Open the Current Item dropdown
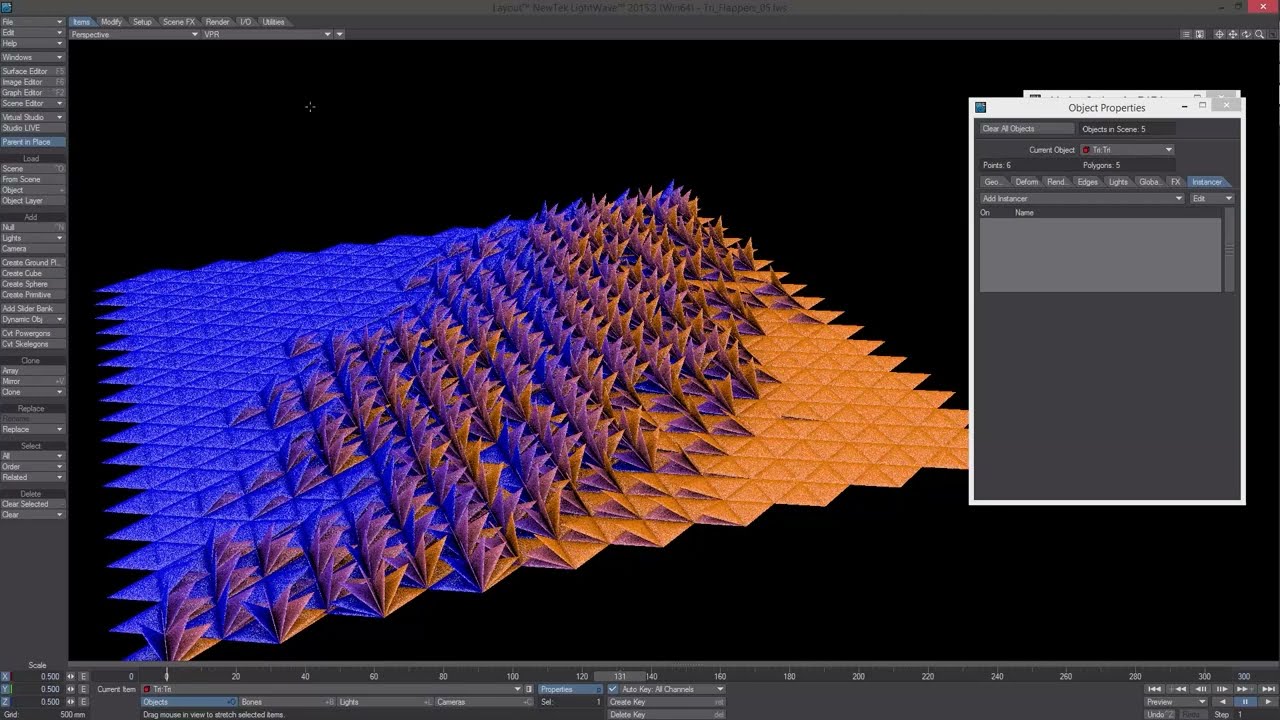The width and height of the screenshot is (1280, 720). (331, 689)
